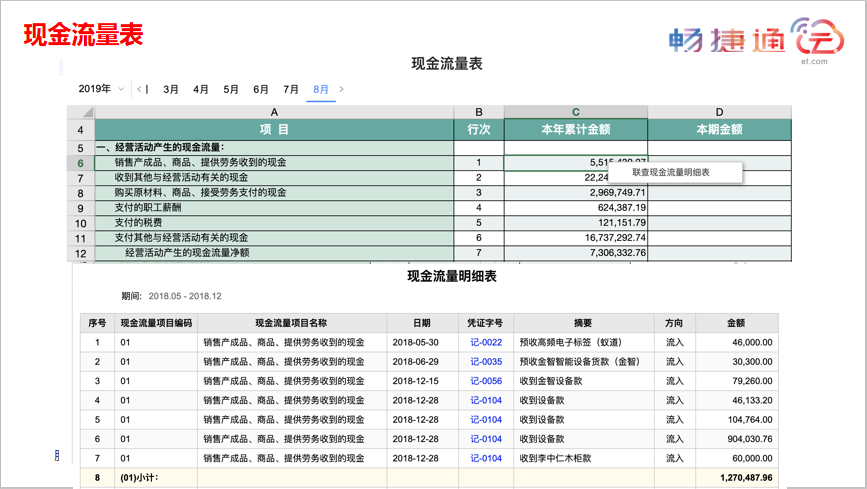Click amount 79,260.00
Viewport: 867px width, 489px height.
752,381
